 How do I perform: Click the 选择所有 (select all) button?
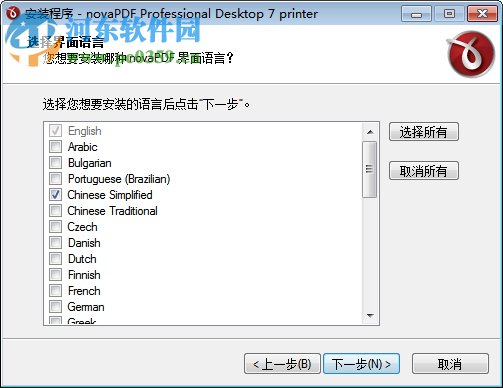tap(424, 132)
